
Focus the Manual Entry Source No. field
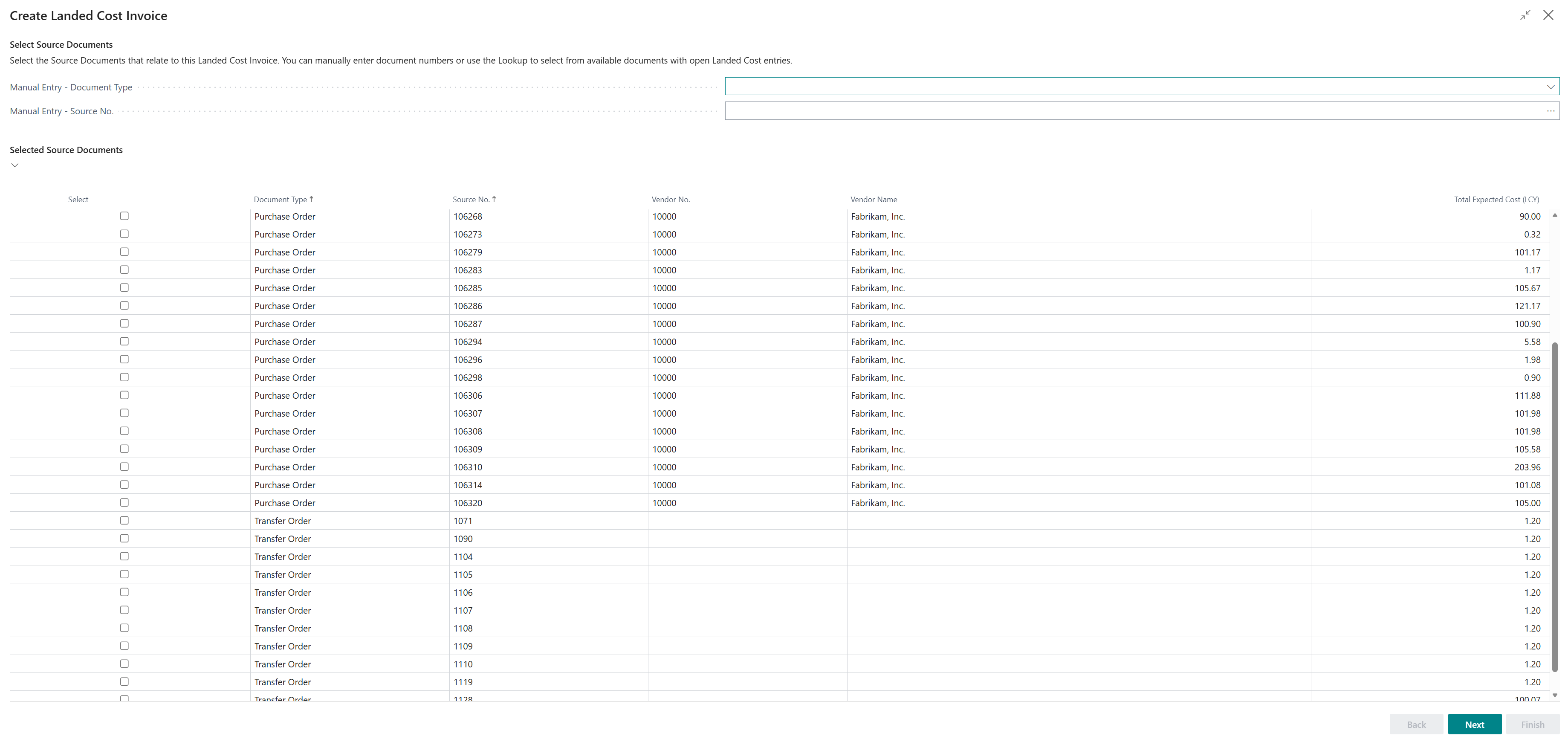tap(1132, 111)
